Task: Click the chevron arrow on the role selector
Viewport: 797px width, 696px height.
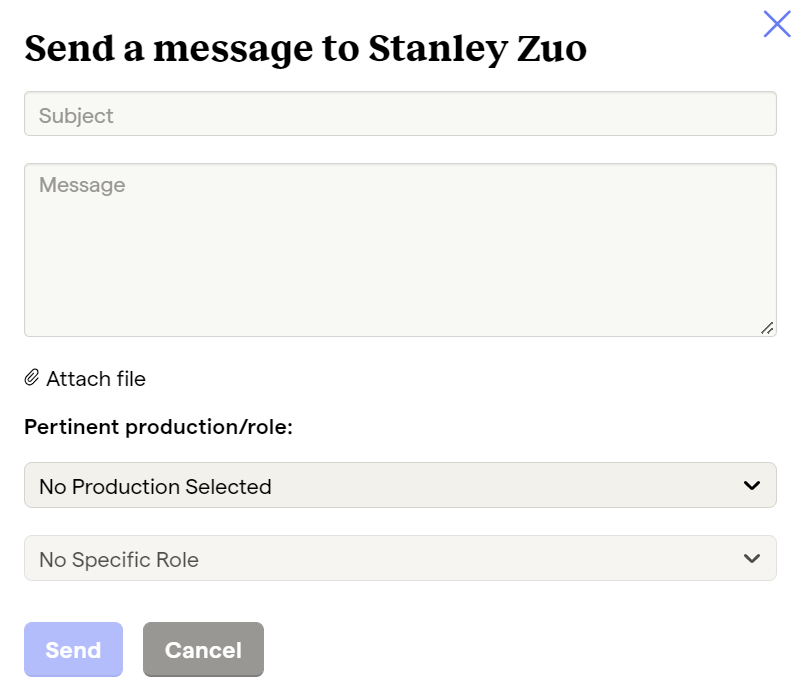Action: [752, 558]
